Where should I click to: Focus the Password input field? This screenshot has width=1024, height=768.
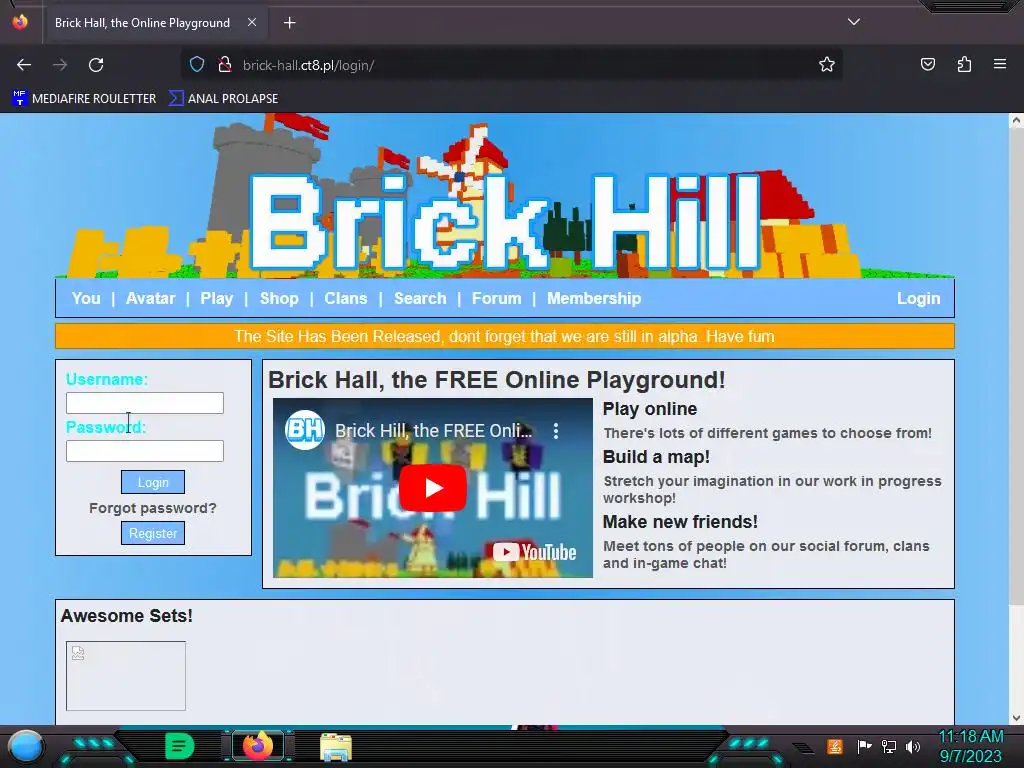pyautogui.click(x=145, y=451)
